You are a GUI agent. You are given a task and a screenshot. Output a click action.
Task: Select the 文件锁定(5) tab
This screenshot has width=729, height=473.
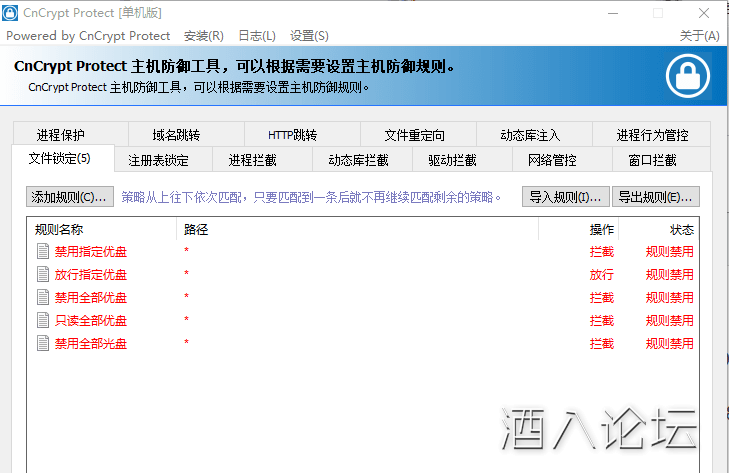coord(63,158)
